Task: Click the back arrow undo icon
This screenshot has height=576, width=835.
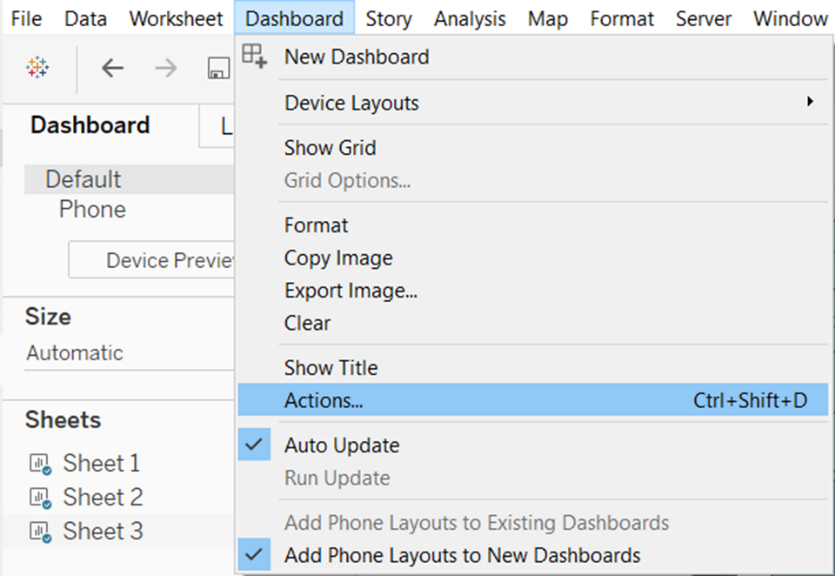Action: [112, 68]
